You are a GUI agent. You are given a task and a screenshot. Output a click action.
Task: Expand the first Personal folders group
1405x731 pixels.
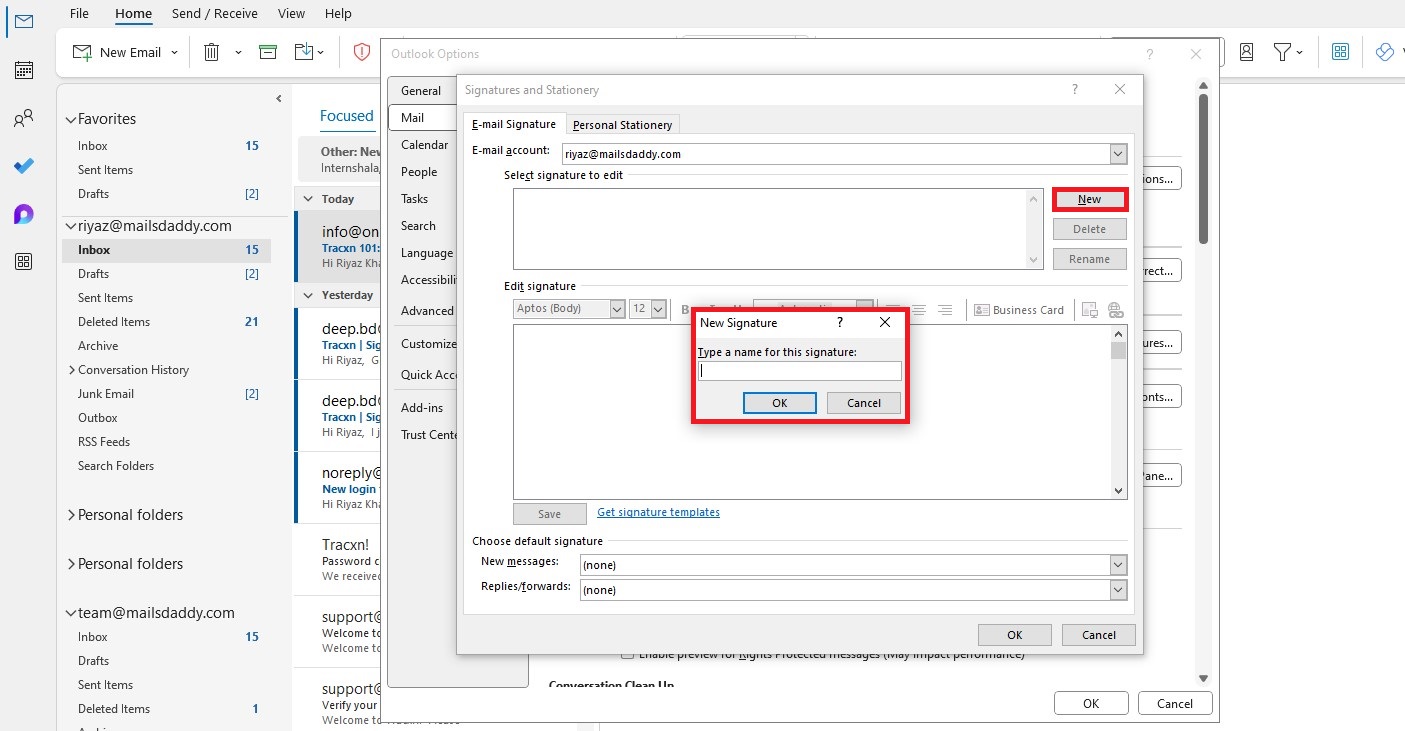(71, 515)
